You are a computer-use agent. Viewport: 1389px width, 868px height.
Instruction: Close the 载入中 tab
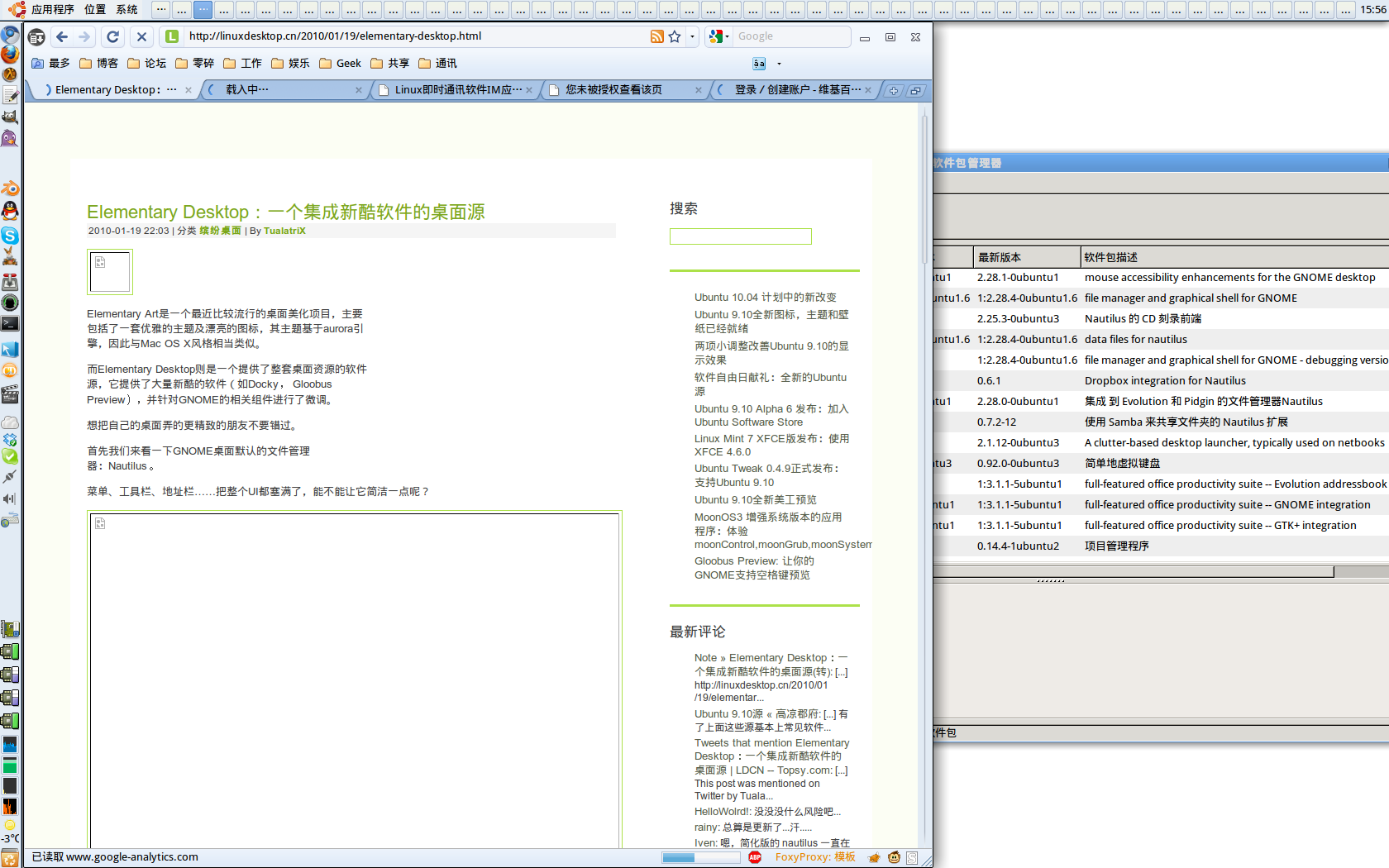358,91
